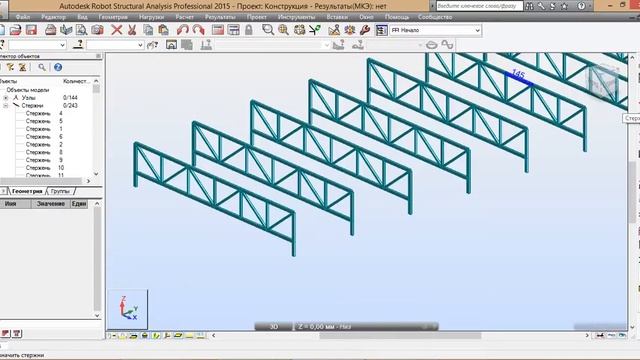Open Окно menu
Image resolution: width=640 pixels, height=360 pixels.
point(366,17)
